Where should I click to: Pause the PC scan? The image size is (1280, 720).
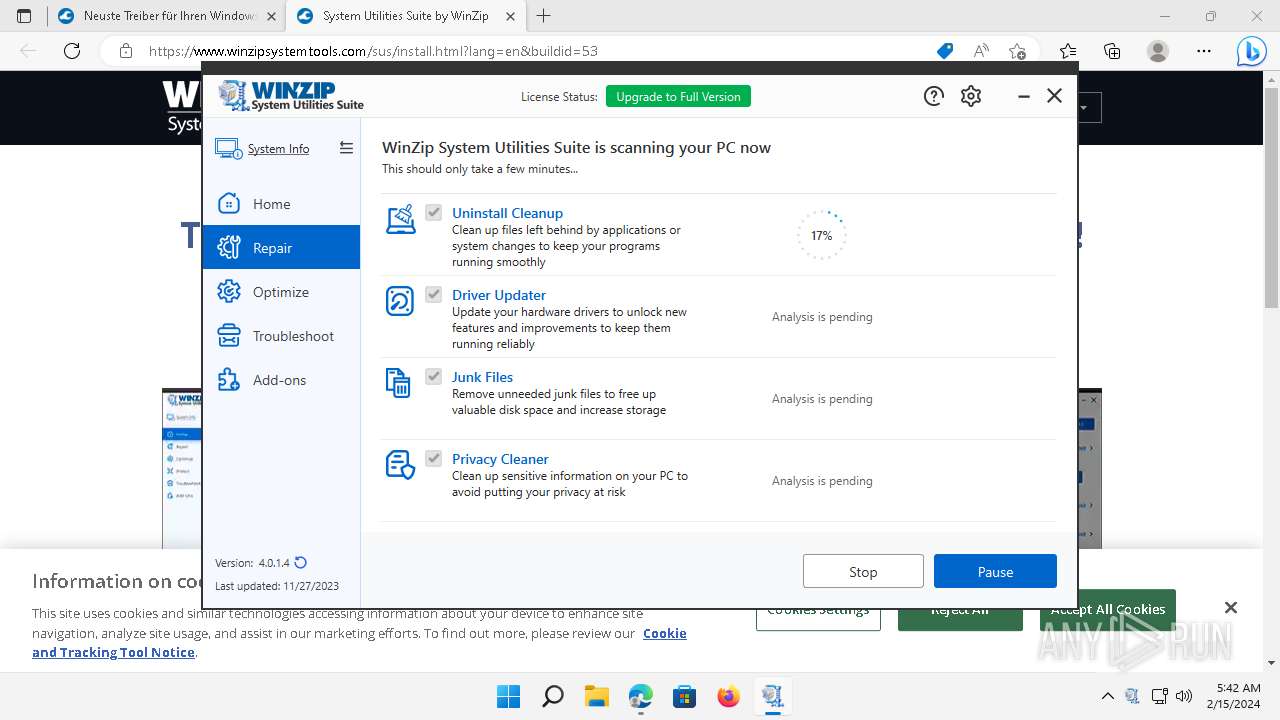coord(995,572)
